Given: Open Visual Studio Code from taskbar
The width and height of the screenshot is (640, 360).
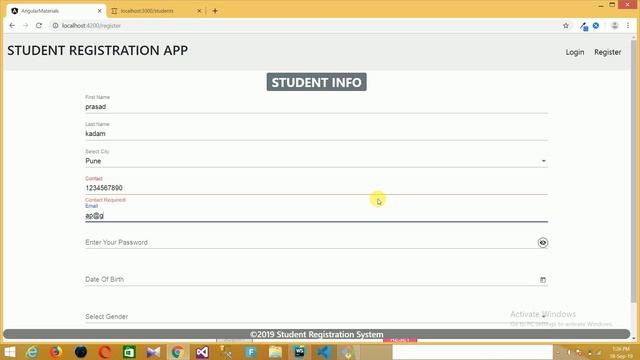Looking at the screenshot, I should pos(324,352).
